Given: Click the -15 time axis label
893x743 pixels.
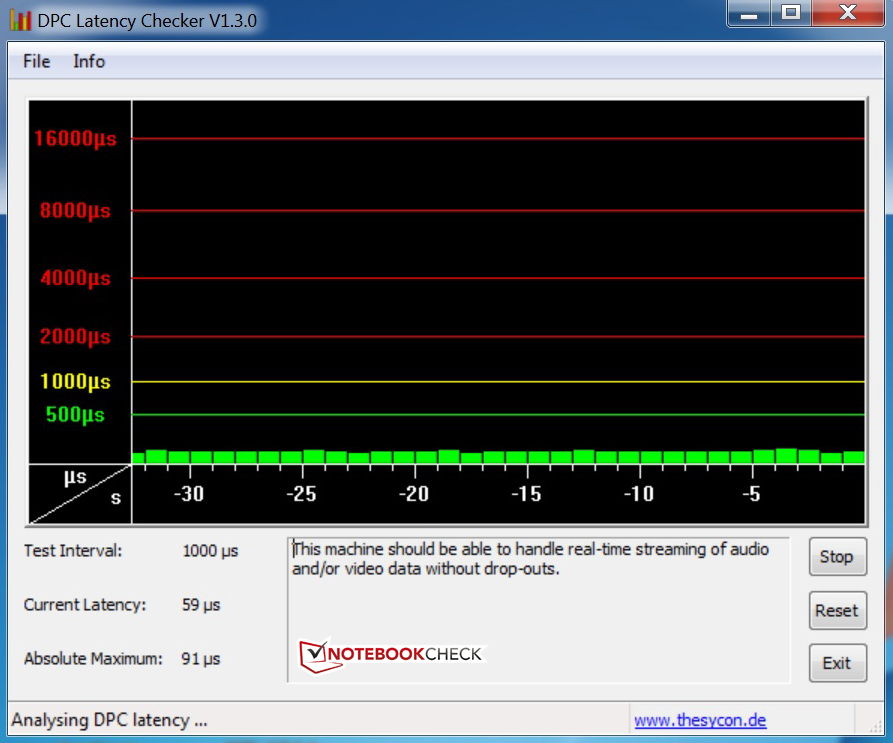Looking at the screenshot, I should [x=526, y=494].
